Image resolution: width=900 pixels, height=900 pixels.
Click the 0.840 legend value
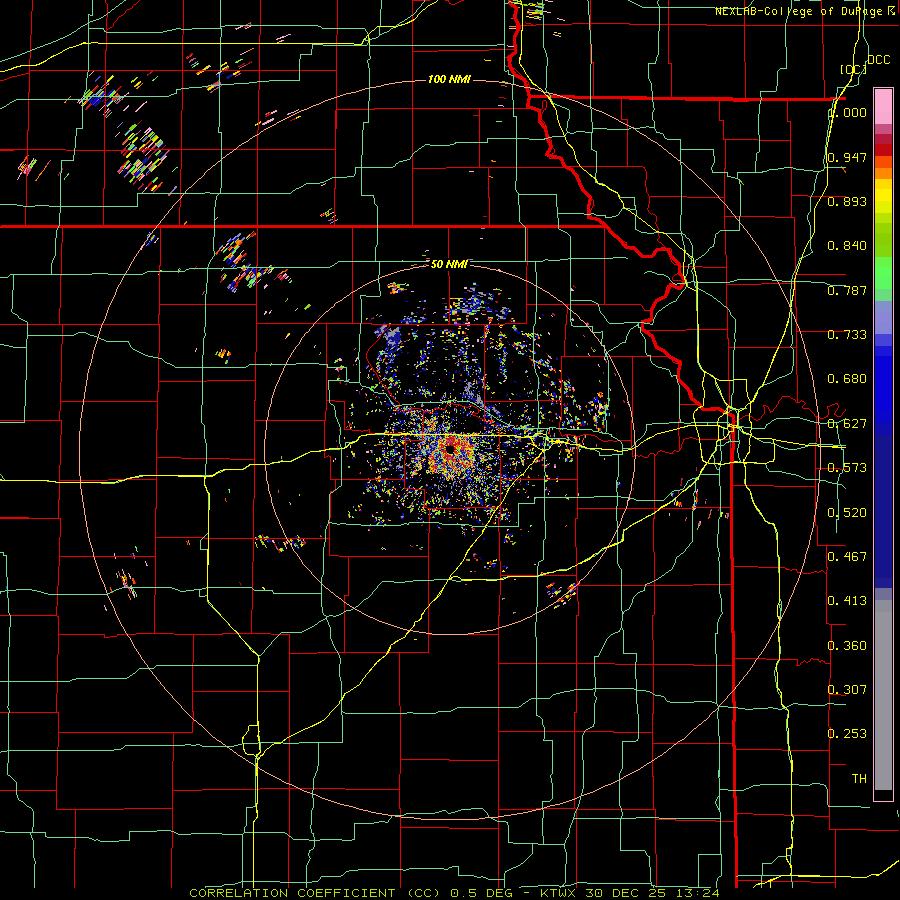847,246
